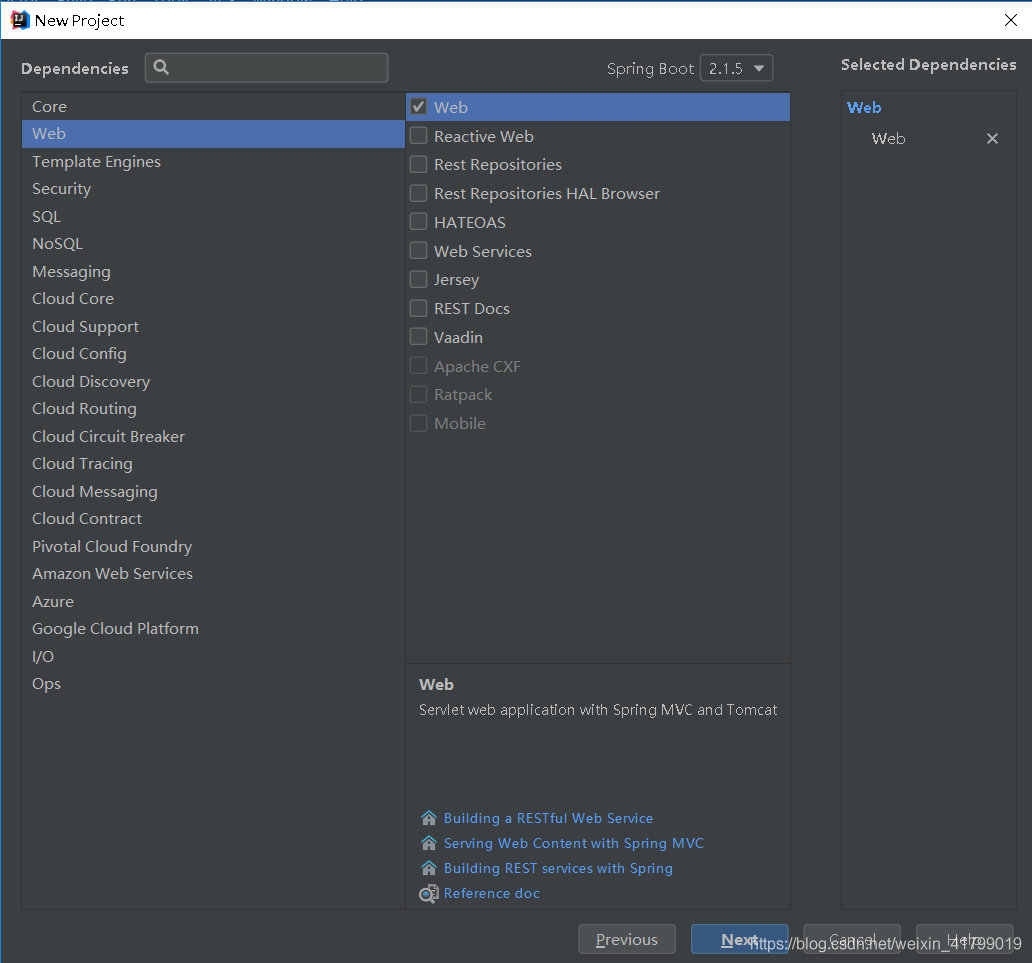Select the Template Engines category
The height and width of the screenshot is (963, 1032).
tap(213, 161)
